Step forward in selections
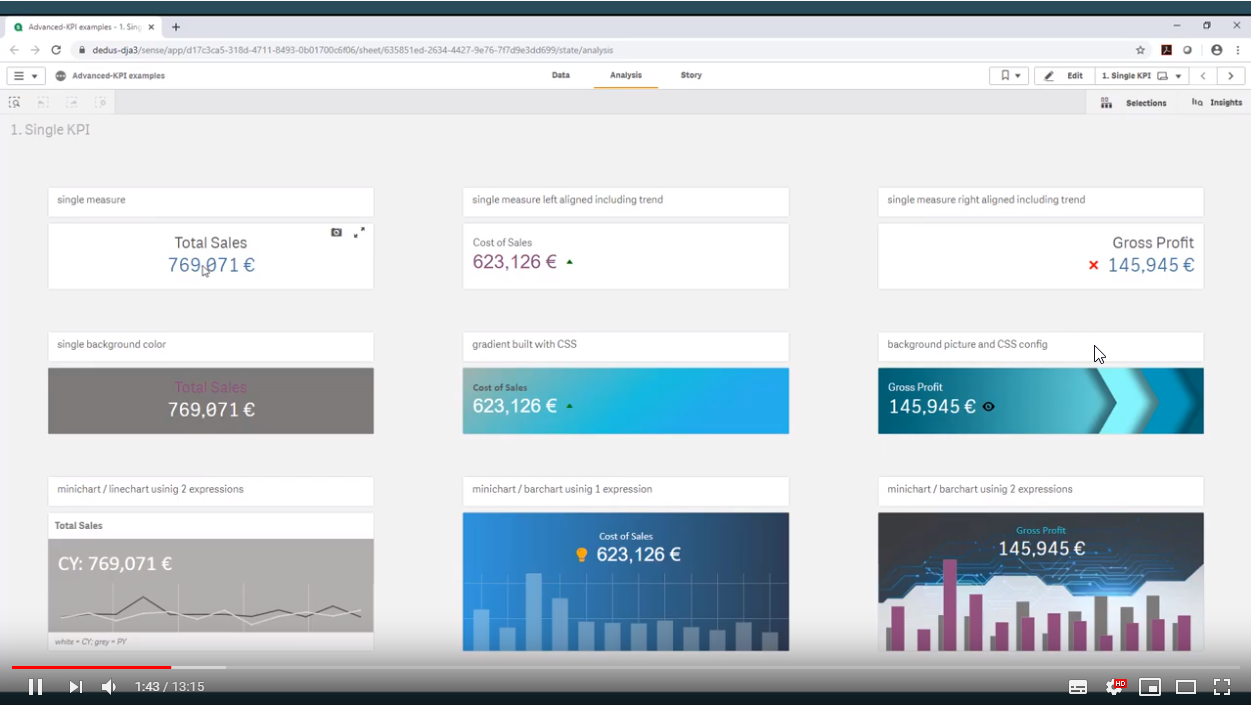 point(72,102)
